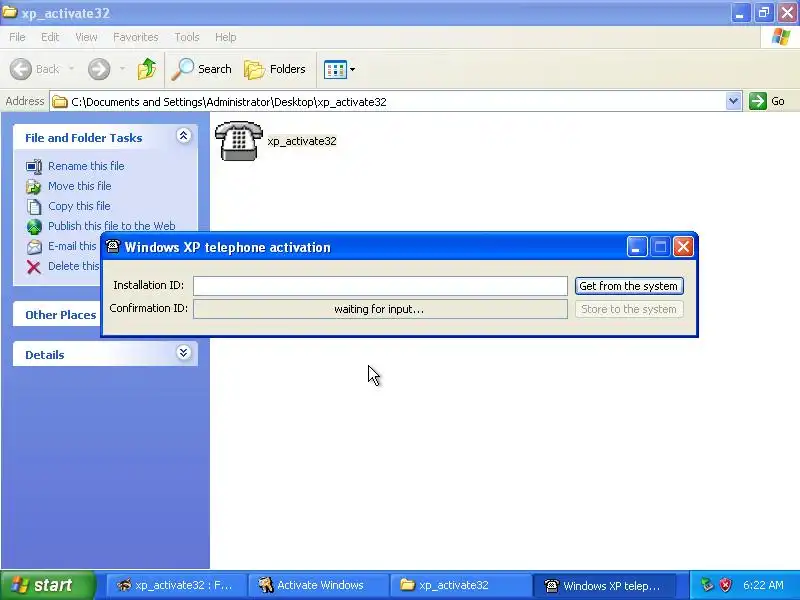Click the folder icon in the address bar
This screenshot has height=600, width=800.
pyautogui.click(x=60, y=102)
